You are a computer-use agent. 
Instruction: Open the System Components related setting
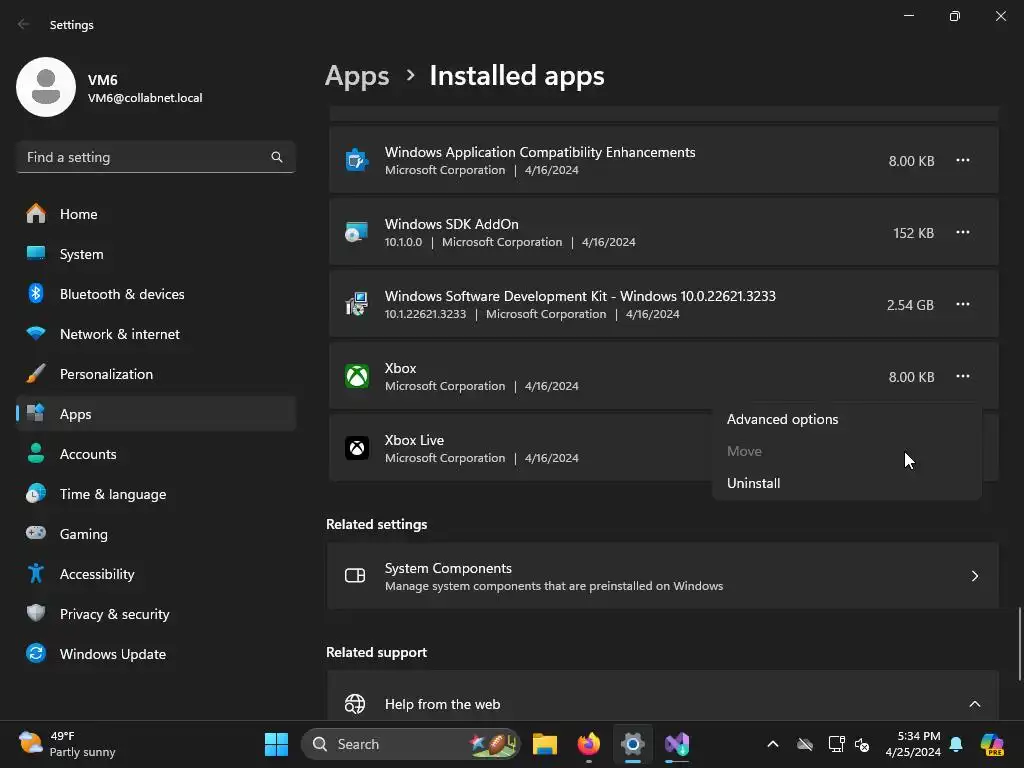663,576
